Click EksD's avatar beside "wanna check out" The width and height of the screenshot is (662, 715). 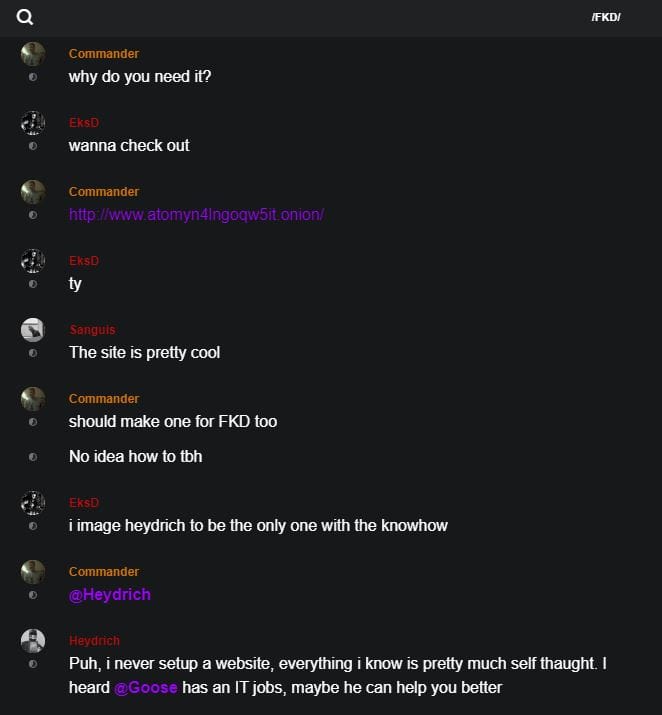pyautogui.click(x=33, y=123)
